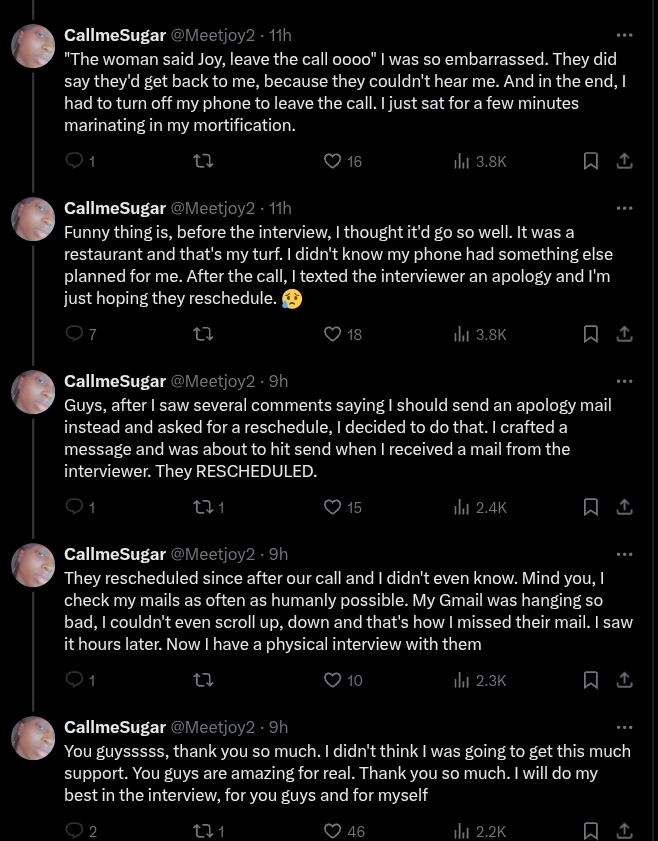658x841 pixels.
Task: Repost the "Gmail was hanging" tweet
Action: pos(203,680)
